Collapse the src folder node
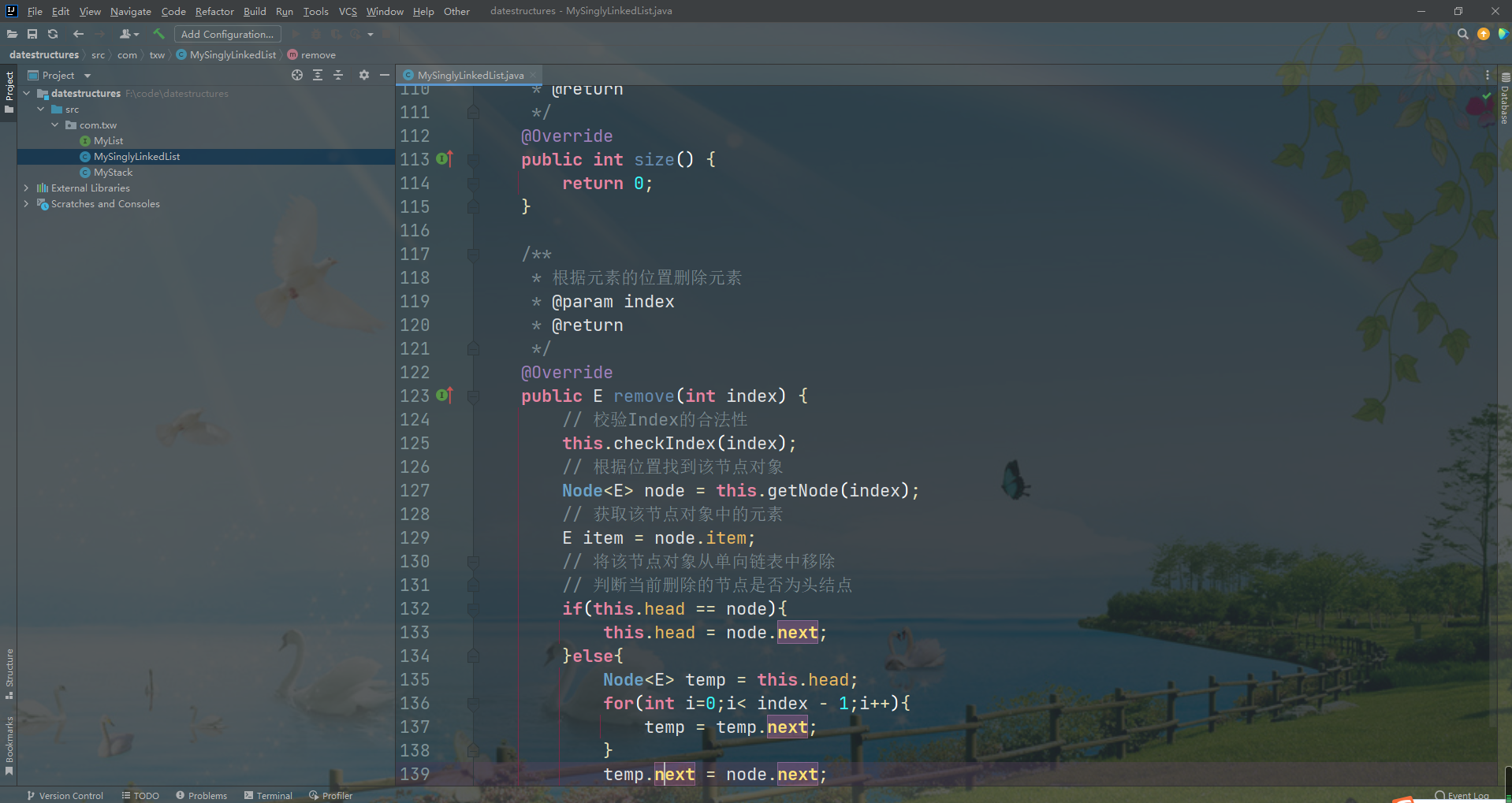This screenshot has height=803, width=1512. pos(41,109)
